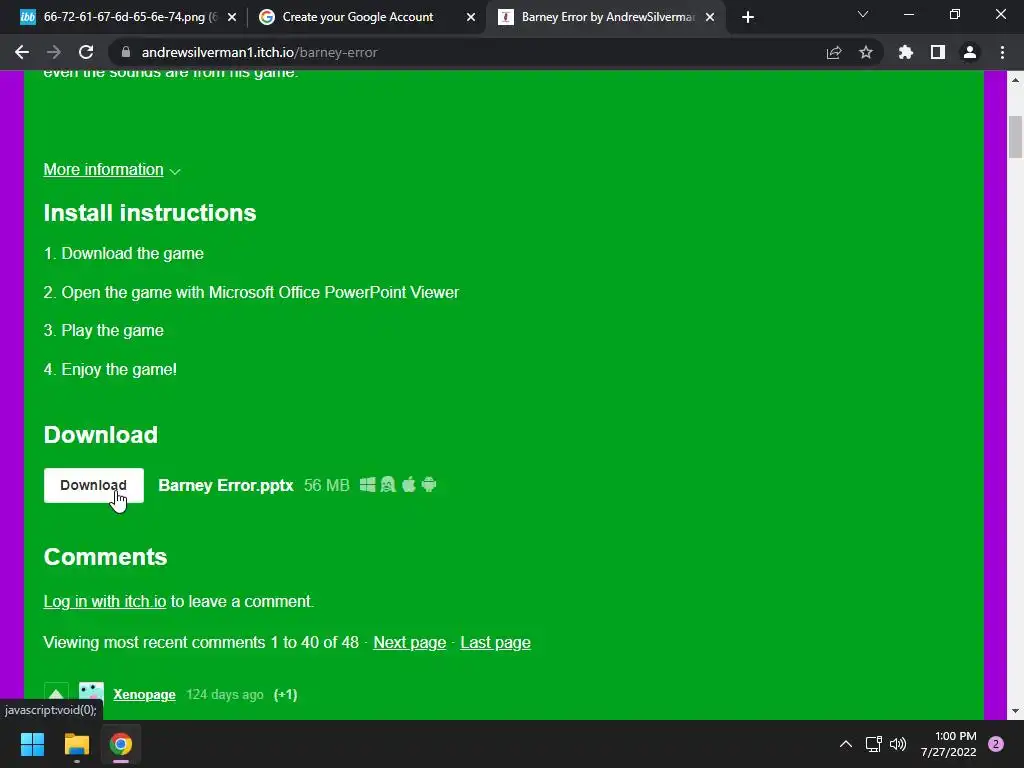Click the Comments heading
Viewport: 1024px width, 768px height.
pyautogui.click(x=105, y=557)
